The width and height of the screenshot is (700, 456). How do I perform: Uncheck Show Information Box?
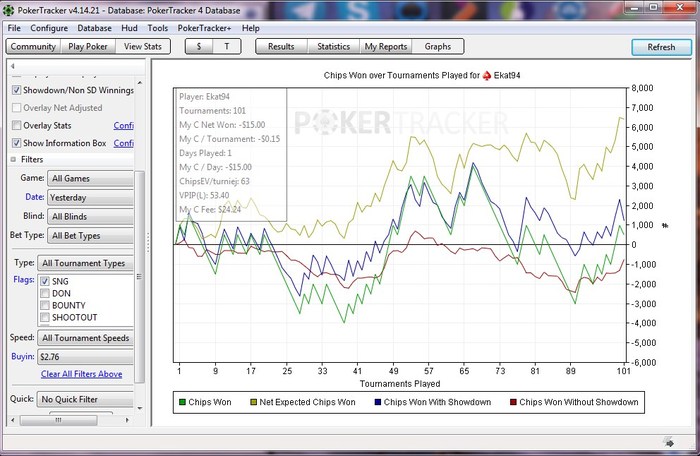pyautogui.click(x=17, y=143)
